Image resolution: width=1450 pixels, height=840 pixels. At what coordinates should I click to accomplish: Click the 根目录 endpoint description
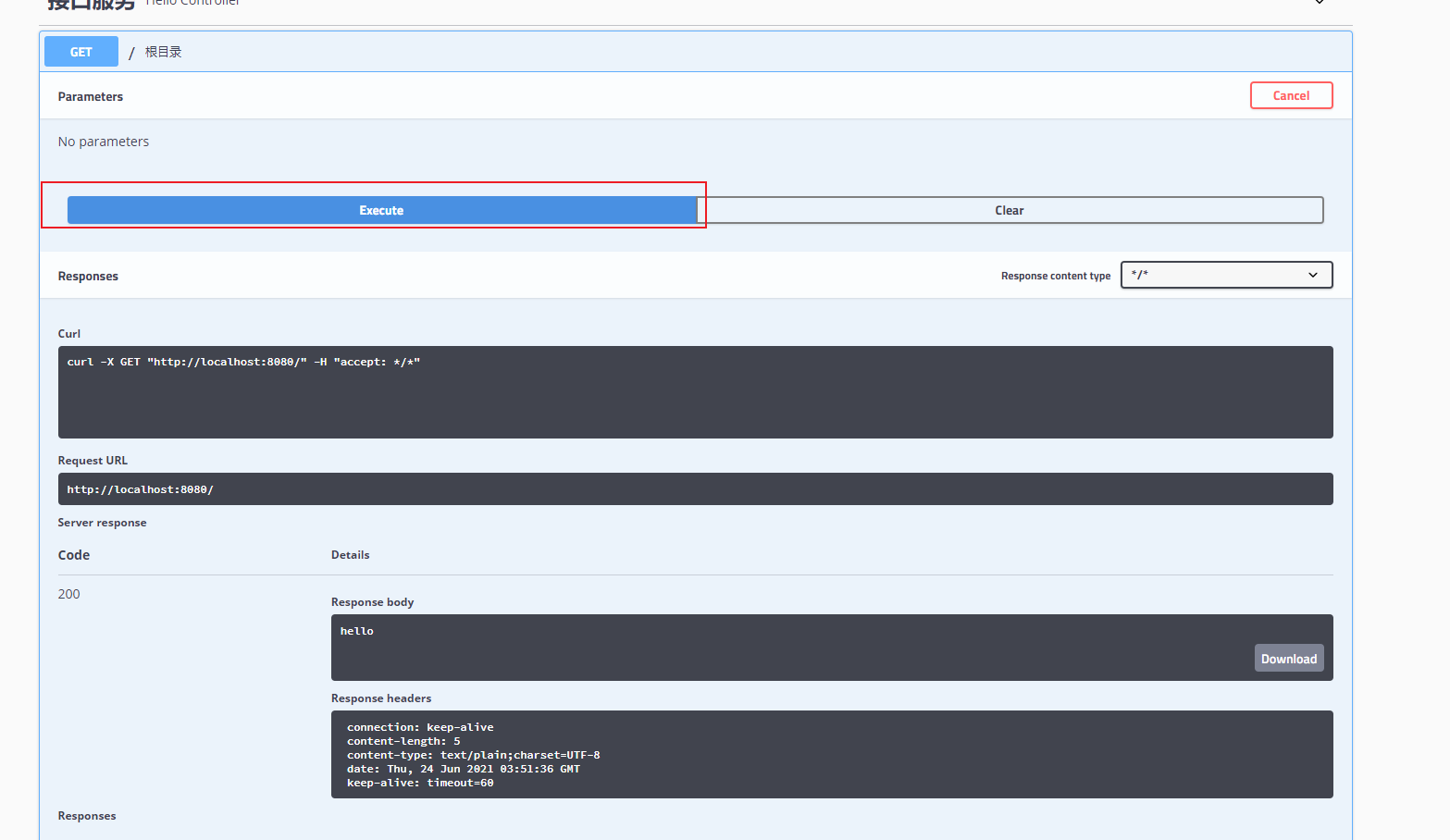click(163, 52)
